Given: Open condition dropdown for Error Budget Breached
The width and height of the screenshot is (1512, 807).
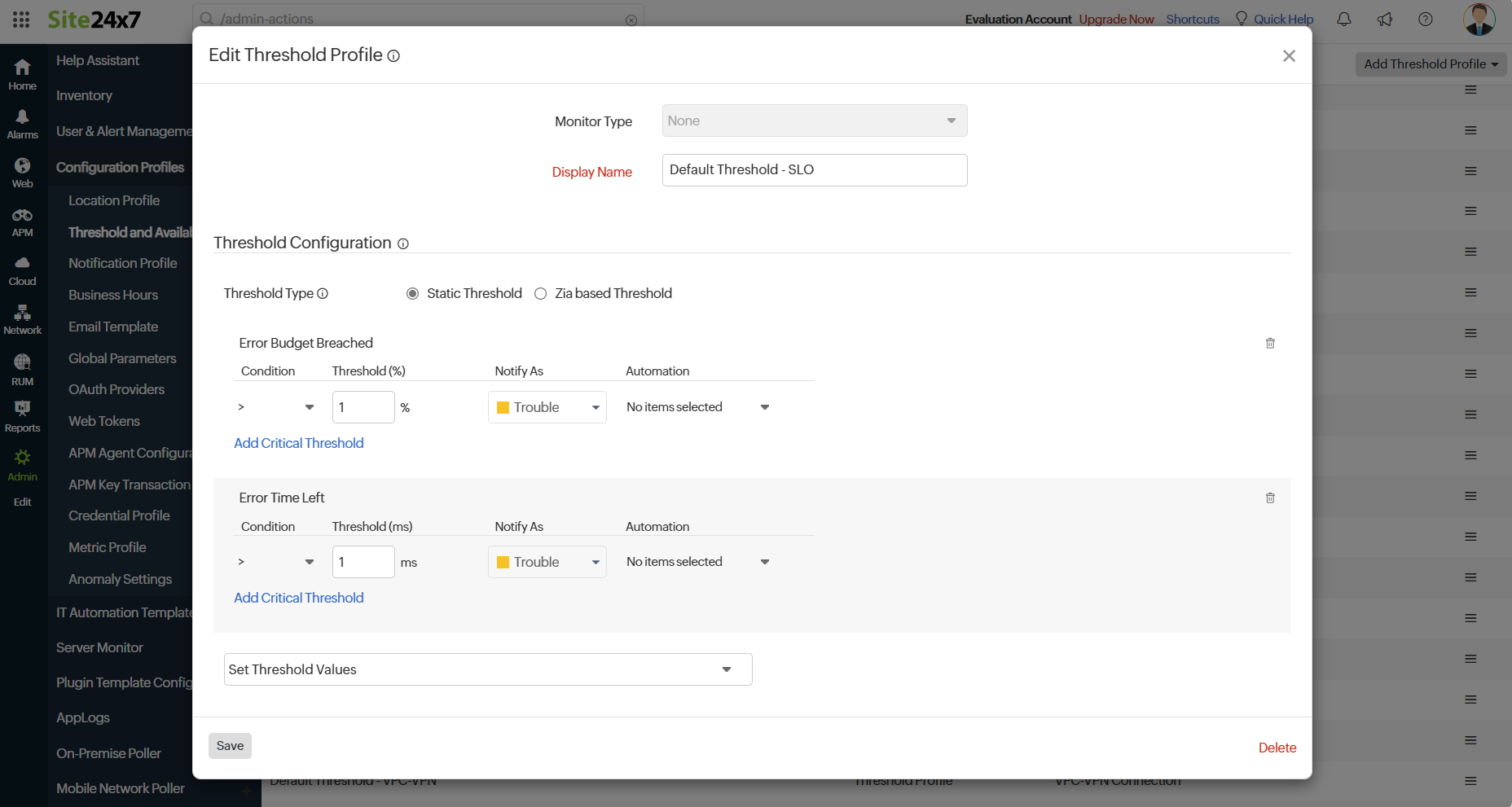Looking at the screenshot, I should (x=275, y=407).
